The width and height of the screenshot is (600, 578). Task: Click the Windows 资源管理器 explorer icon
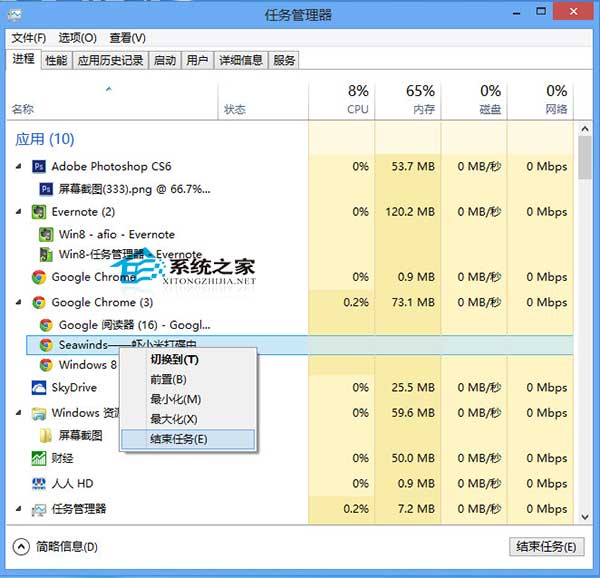click(x=39, y=413)
